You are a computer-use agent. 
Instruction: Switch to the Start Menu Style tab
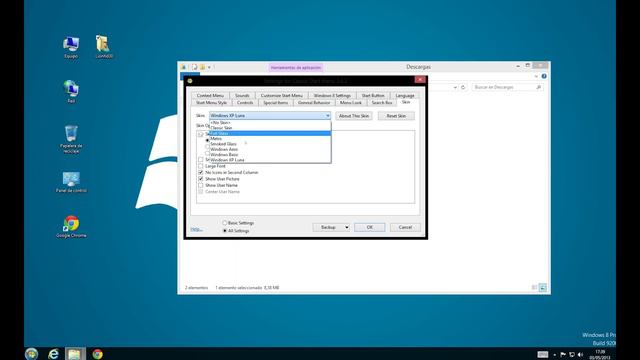pyautogui.click(x=211, y=103)
